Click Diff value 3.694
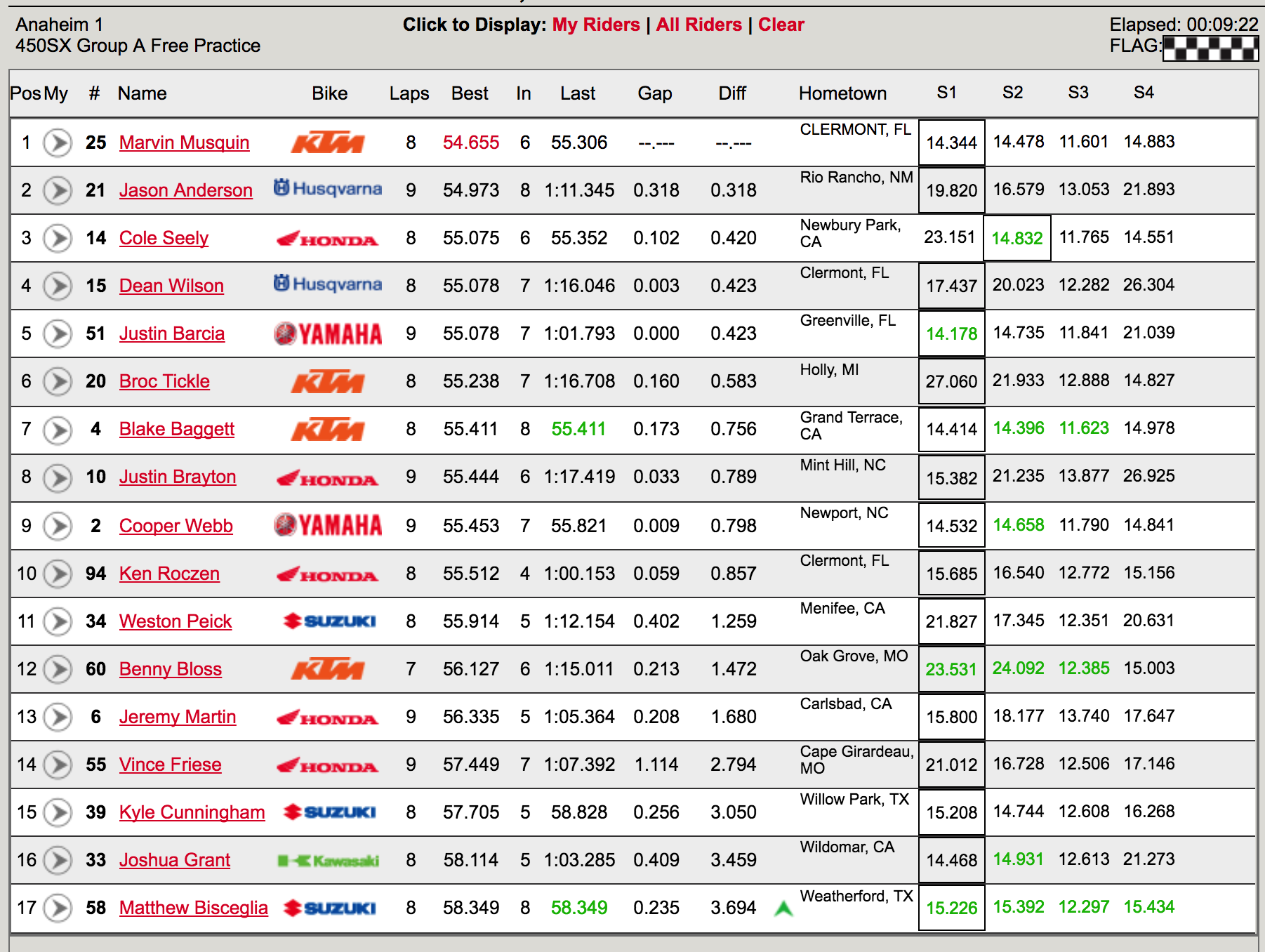Image resolution: width=1265 pixels, height=952 pixels. tap(734, 908)
